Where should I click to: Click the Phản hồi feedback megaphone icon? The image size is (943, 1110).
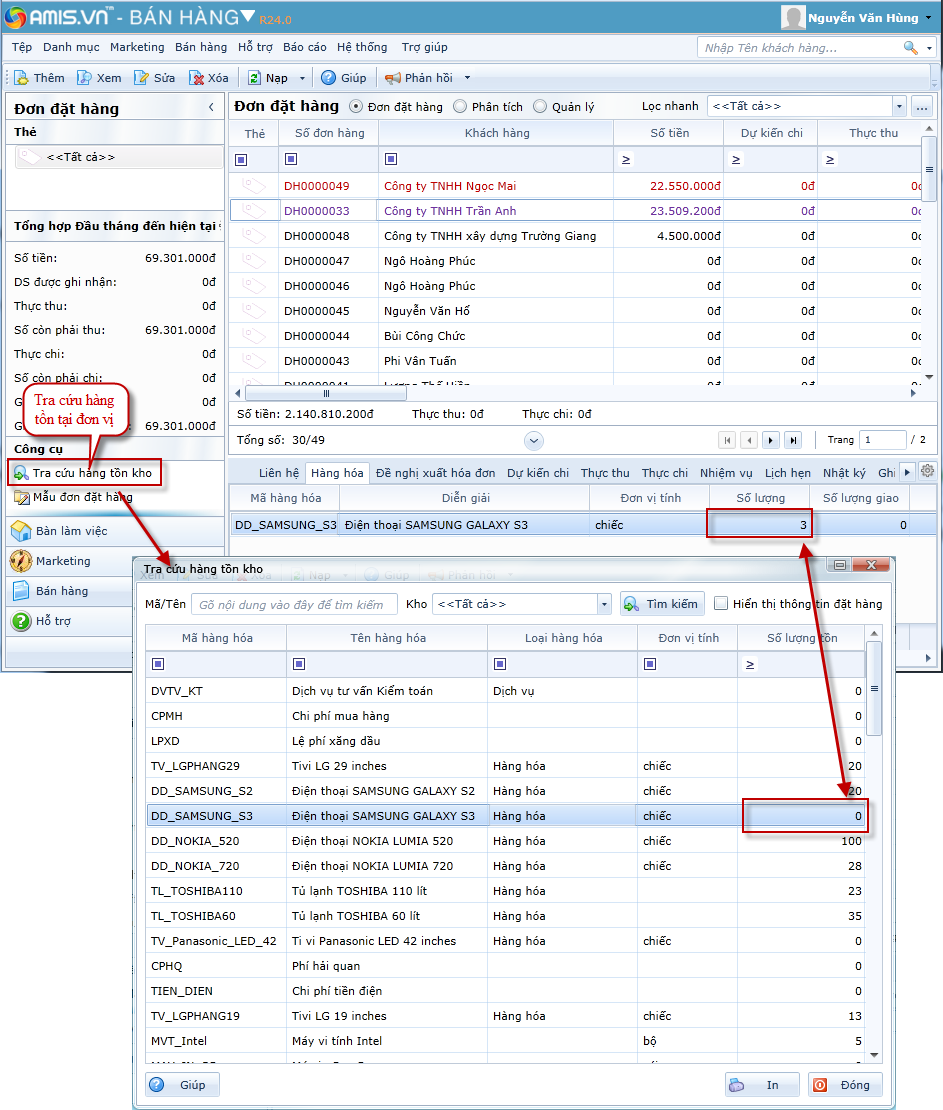[x=393, y=78]
